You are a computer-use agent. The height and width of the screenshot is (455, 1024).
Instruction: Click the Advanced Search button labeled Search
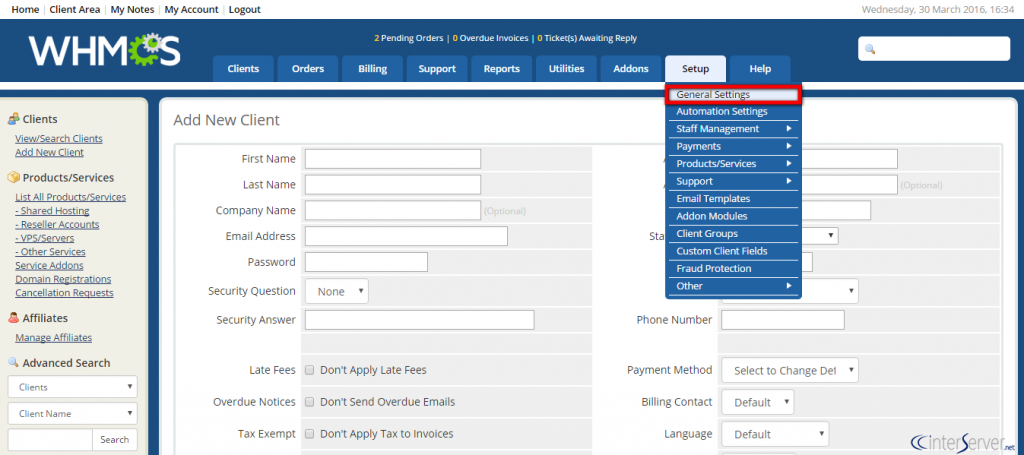[x=114, y=439]
